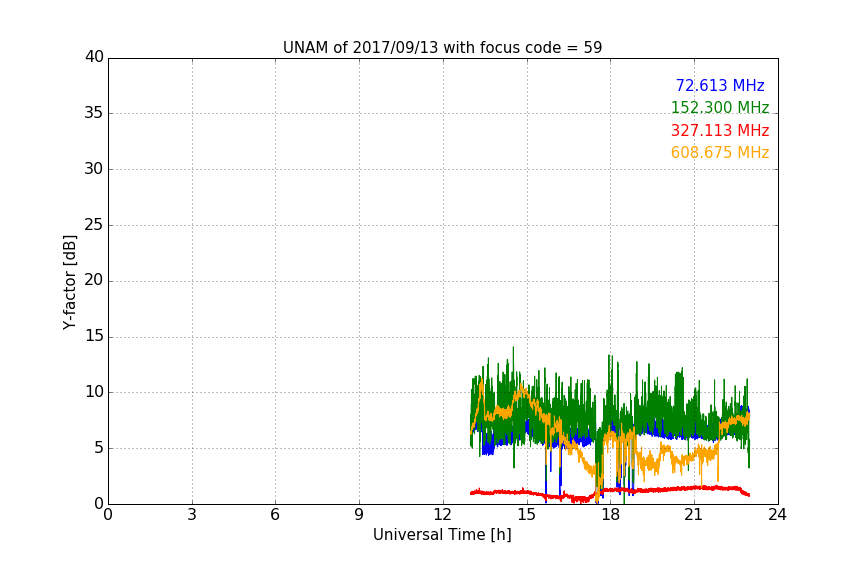Click the "Universal Time [h]" axis label
Viewport: 864px width, 576px height.
442,535
